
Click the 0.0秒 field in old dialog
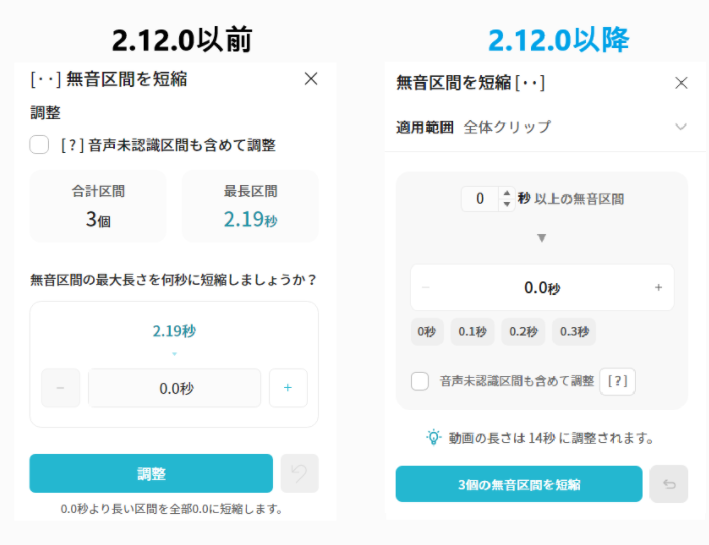(x=175, y=388)
